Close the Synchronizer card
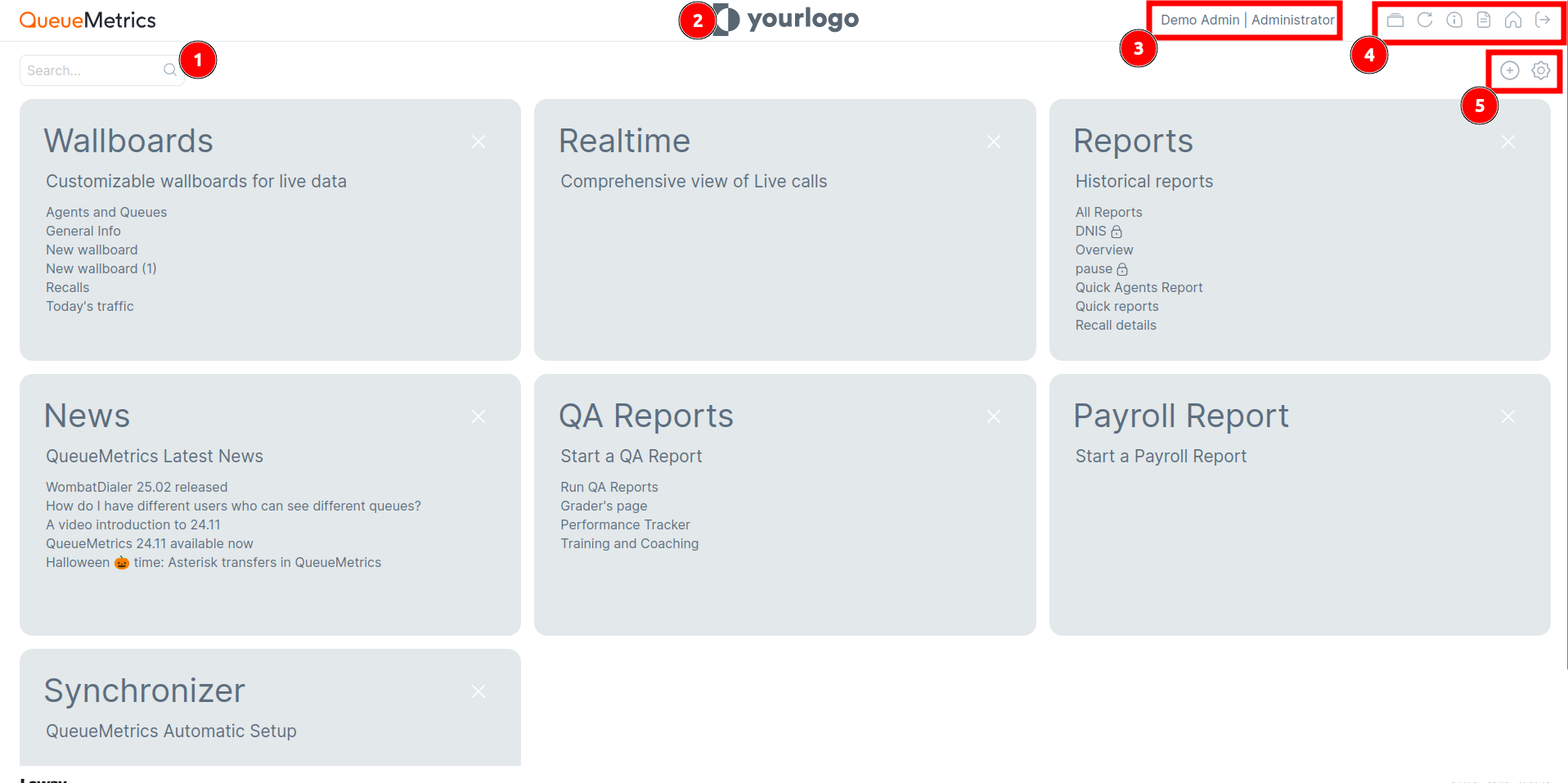The height and width of the screenshot is (783, 1568). pos(478,691)
